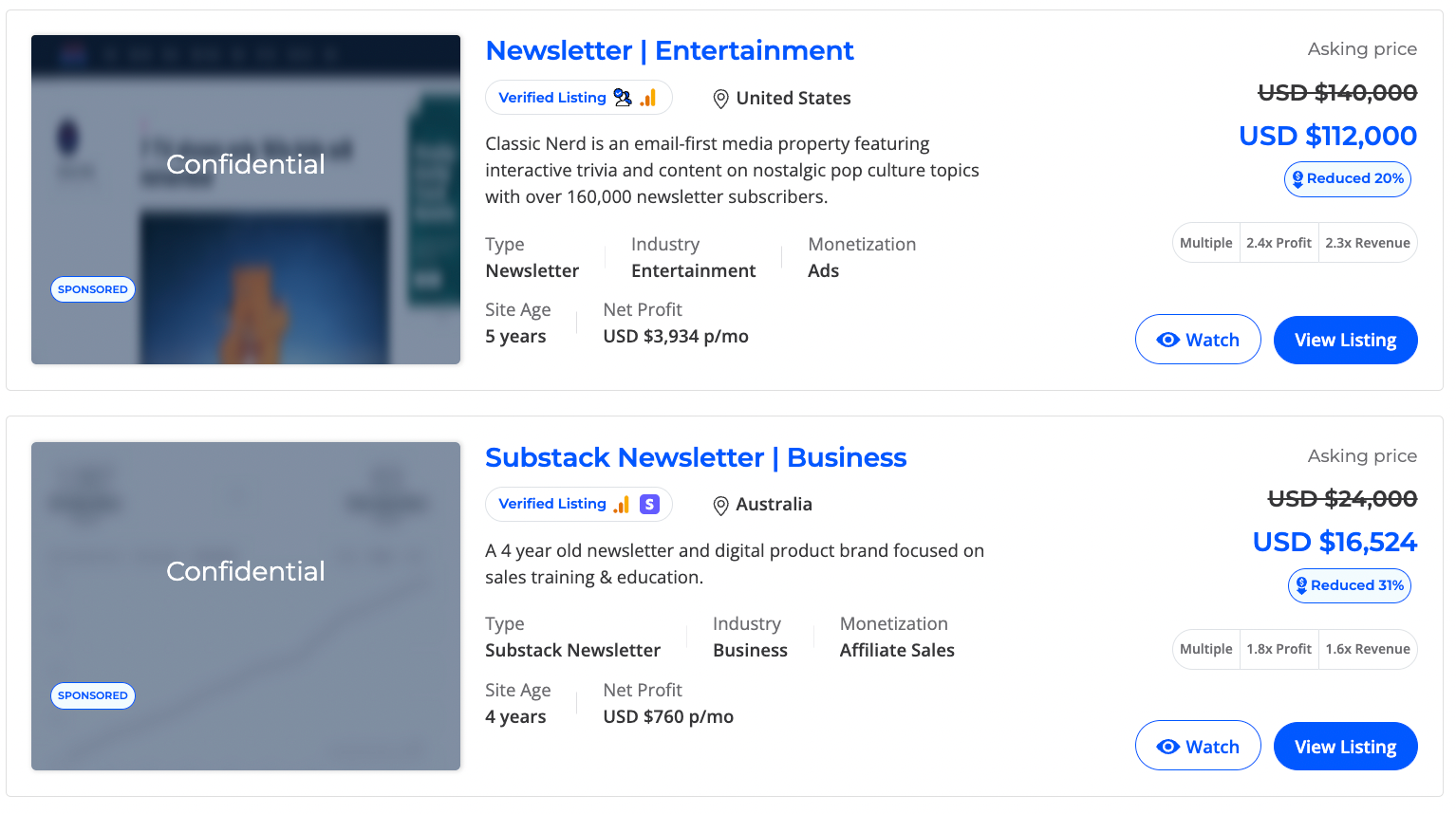Toggle Watch on the Newsletter Entertainment listing
The width and height of the screenshot is (1456, 814).
coord(1198,339)
